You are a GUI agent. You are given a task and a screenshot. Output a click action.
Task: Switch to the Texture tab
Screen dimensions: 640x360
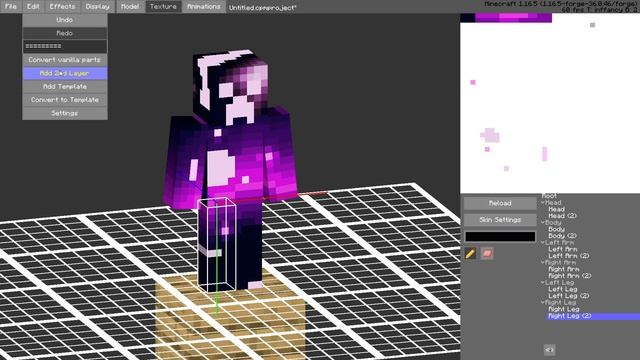(163, 7)
